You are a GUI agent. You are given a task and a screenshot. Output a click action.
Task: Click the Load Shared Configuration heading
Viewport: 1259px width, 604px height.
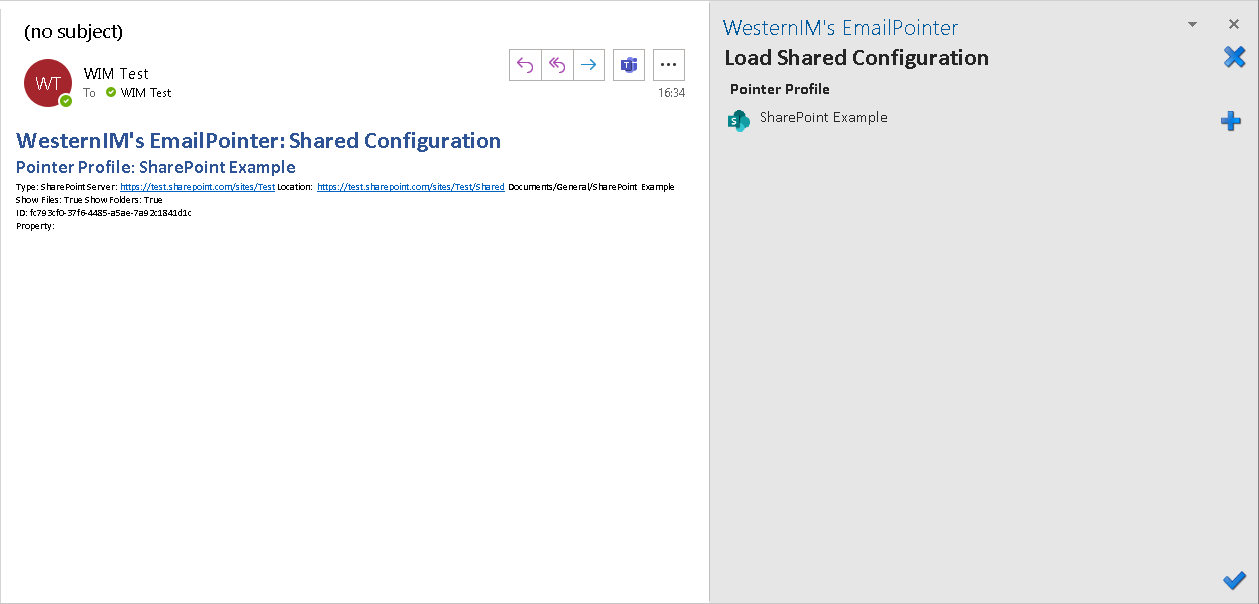(856, 58)
